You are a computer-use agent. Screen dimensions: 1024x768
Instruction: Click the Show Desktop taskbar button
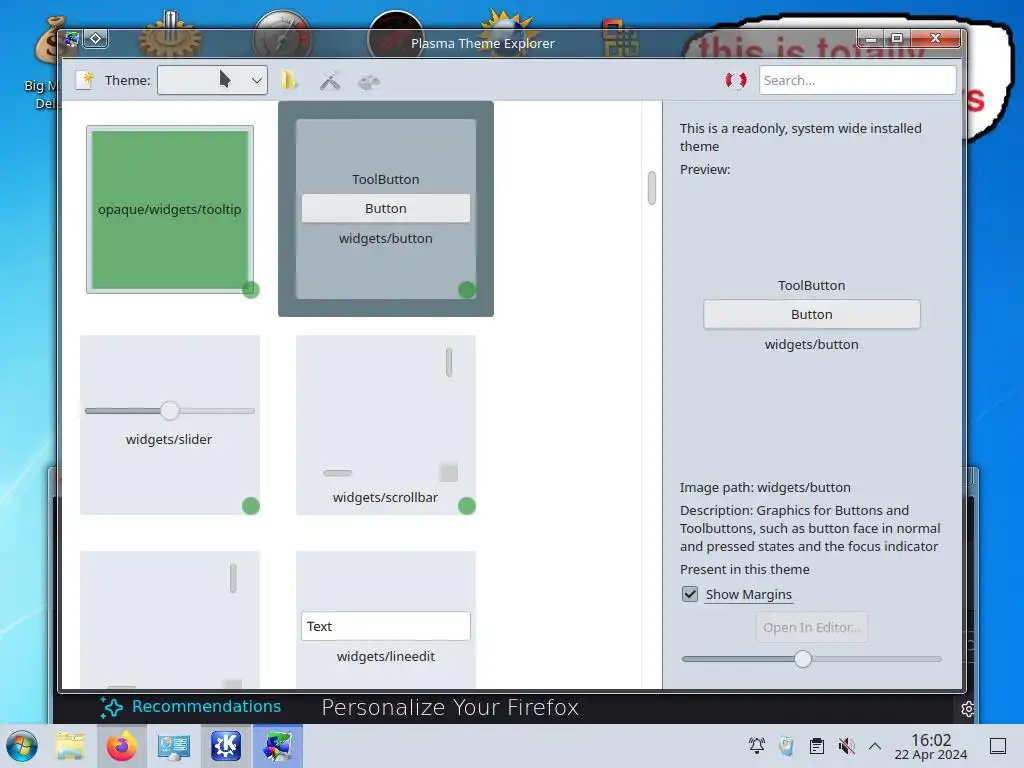coord(998,746)
